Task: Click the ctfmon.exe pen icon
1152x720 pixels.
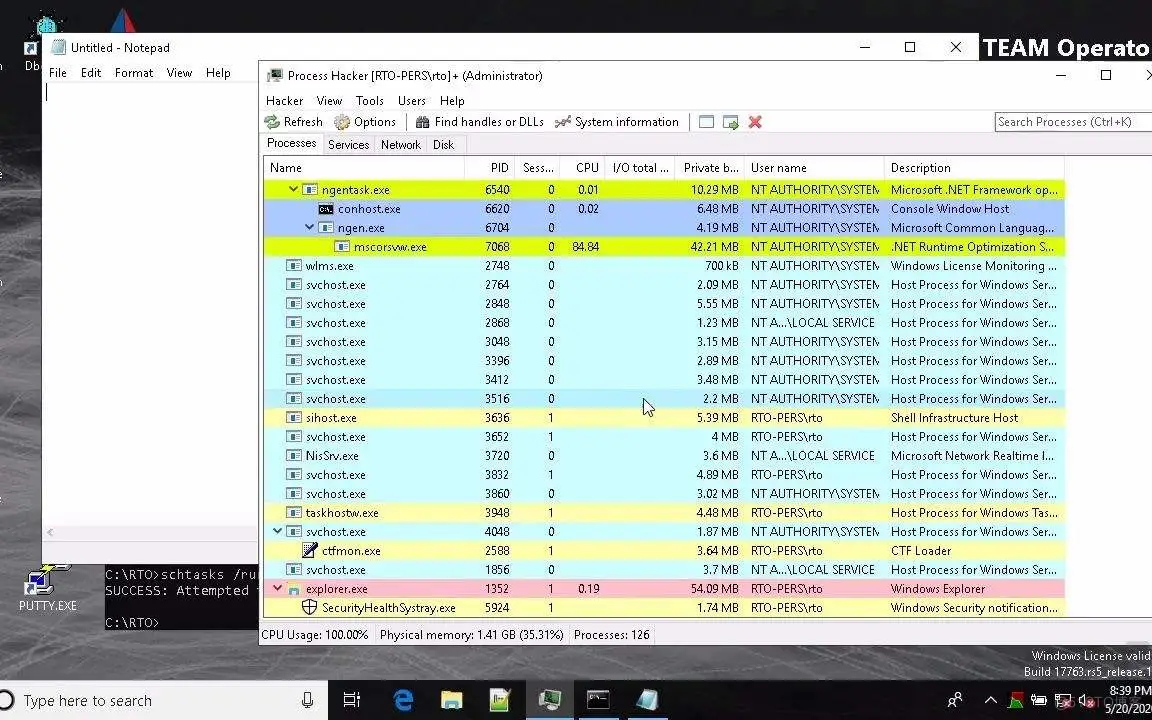Action: pos(309,550)
